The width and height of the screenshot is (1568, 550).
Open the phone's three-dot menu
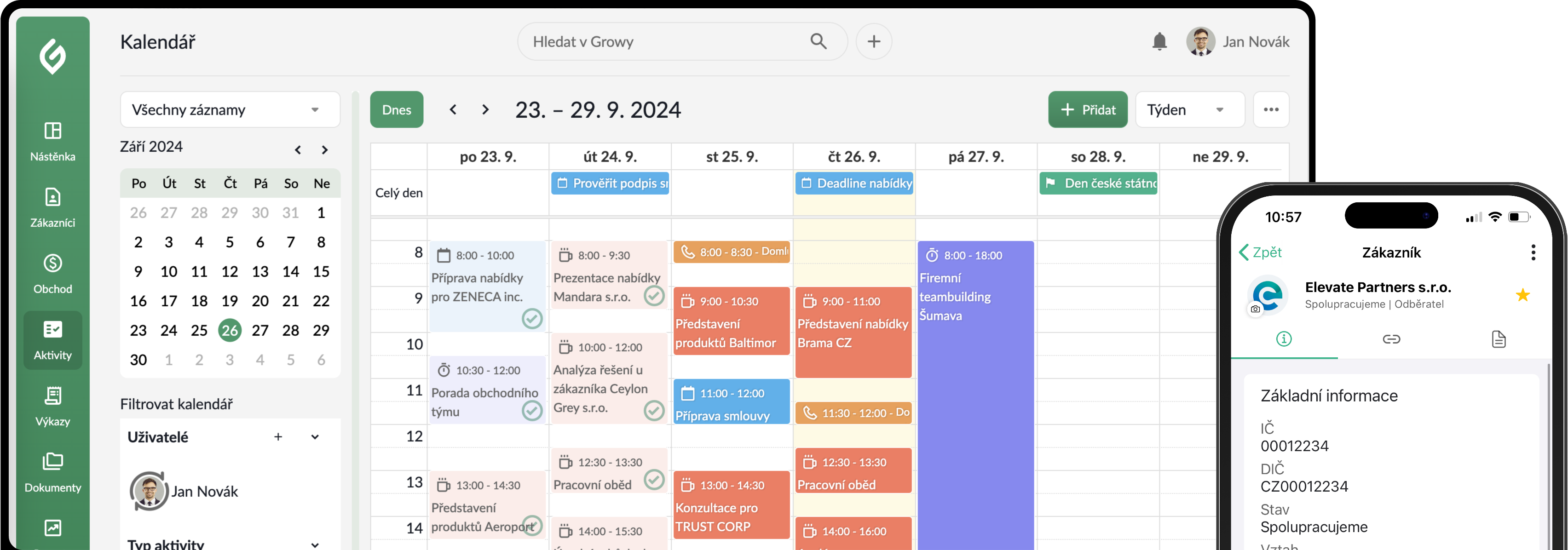coord(1533,252)
